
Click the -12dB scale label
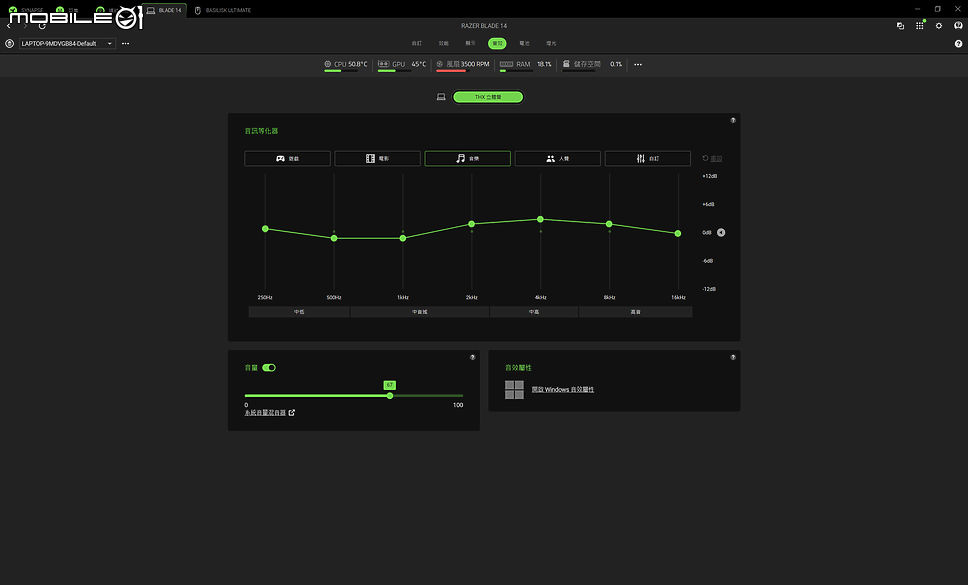[709, 289]
